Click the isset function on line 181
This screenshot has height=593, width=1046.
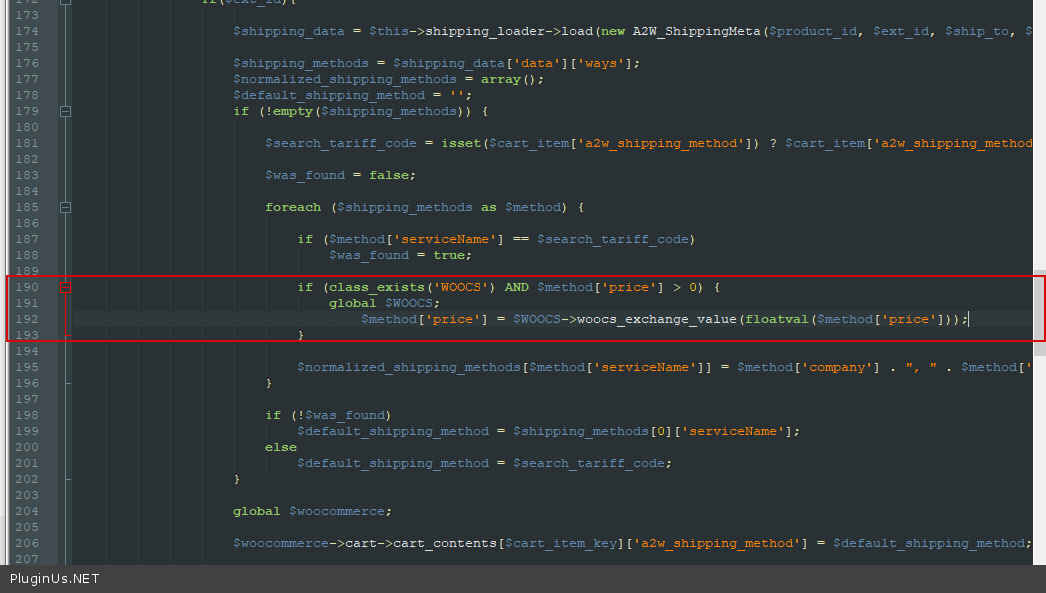pos(460,143)
